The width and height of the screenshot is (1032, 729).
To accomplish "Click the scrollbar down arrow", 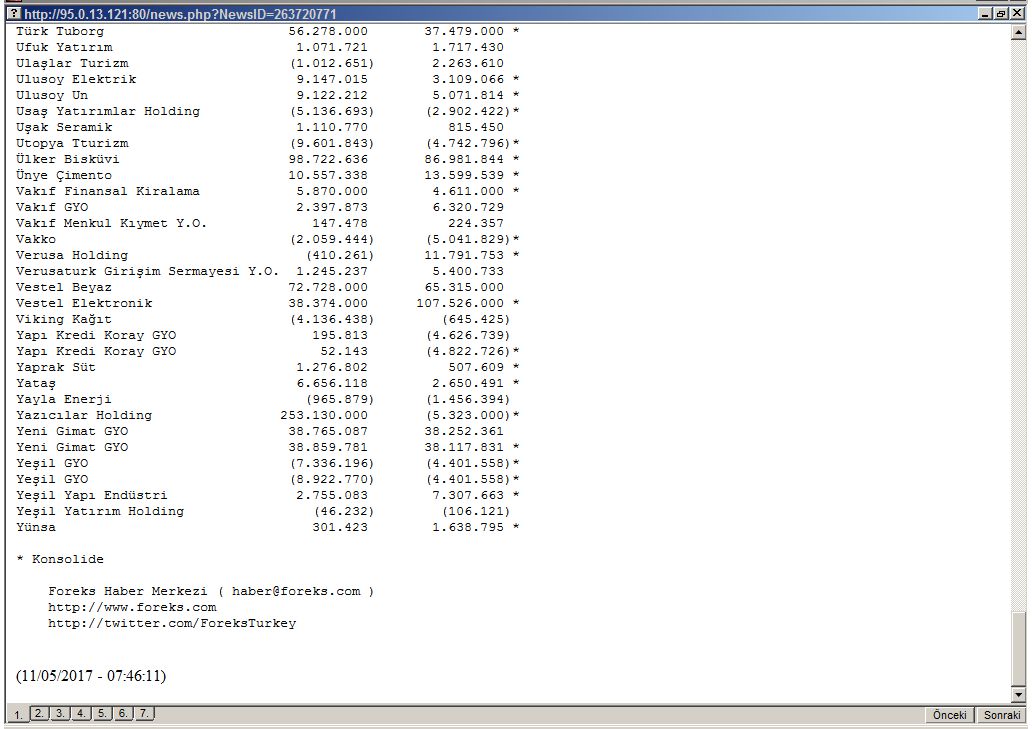I will (x=1018, y=694).
